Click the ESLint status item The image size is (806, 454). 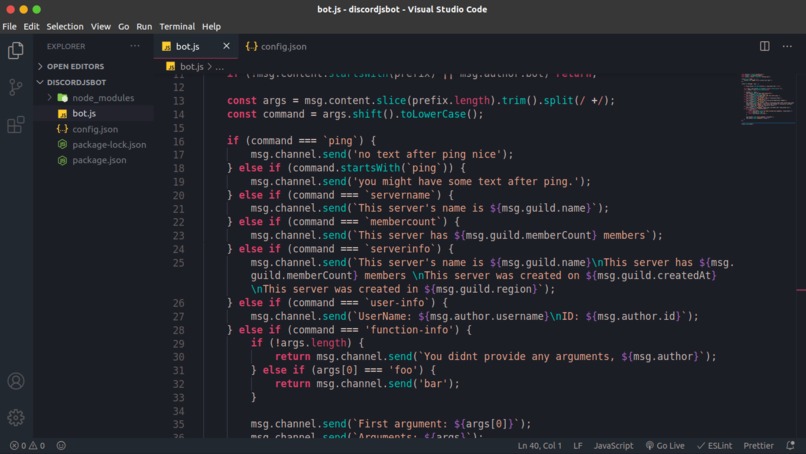point(714,446)
